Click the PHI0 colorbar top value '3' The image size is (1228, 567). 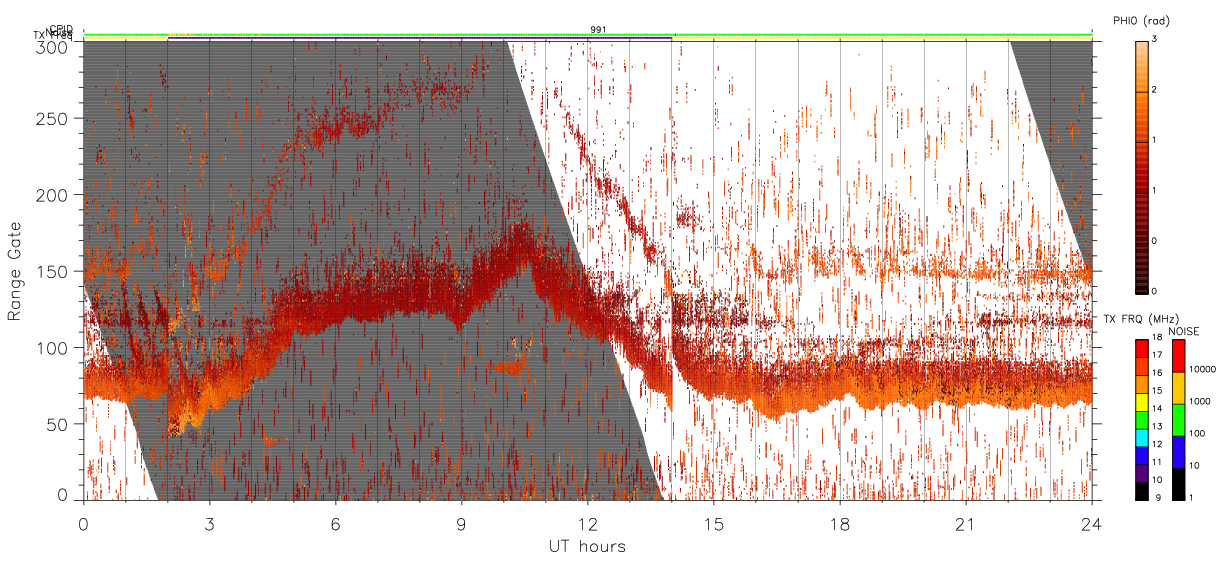click(x=1154, y=39)
